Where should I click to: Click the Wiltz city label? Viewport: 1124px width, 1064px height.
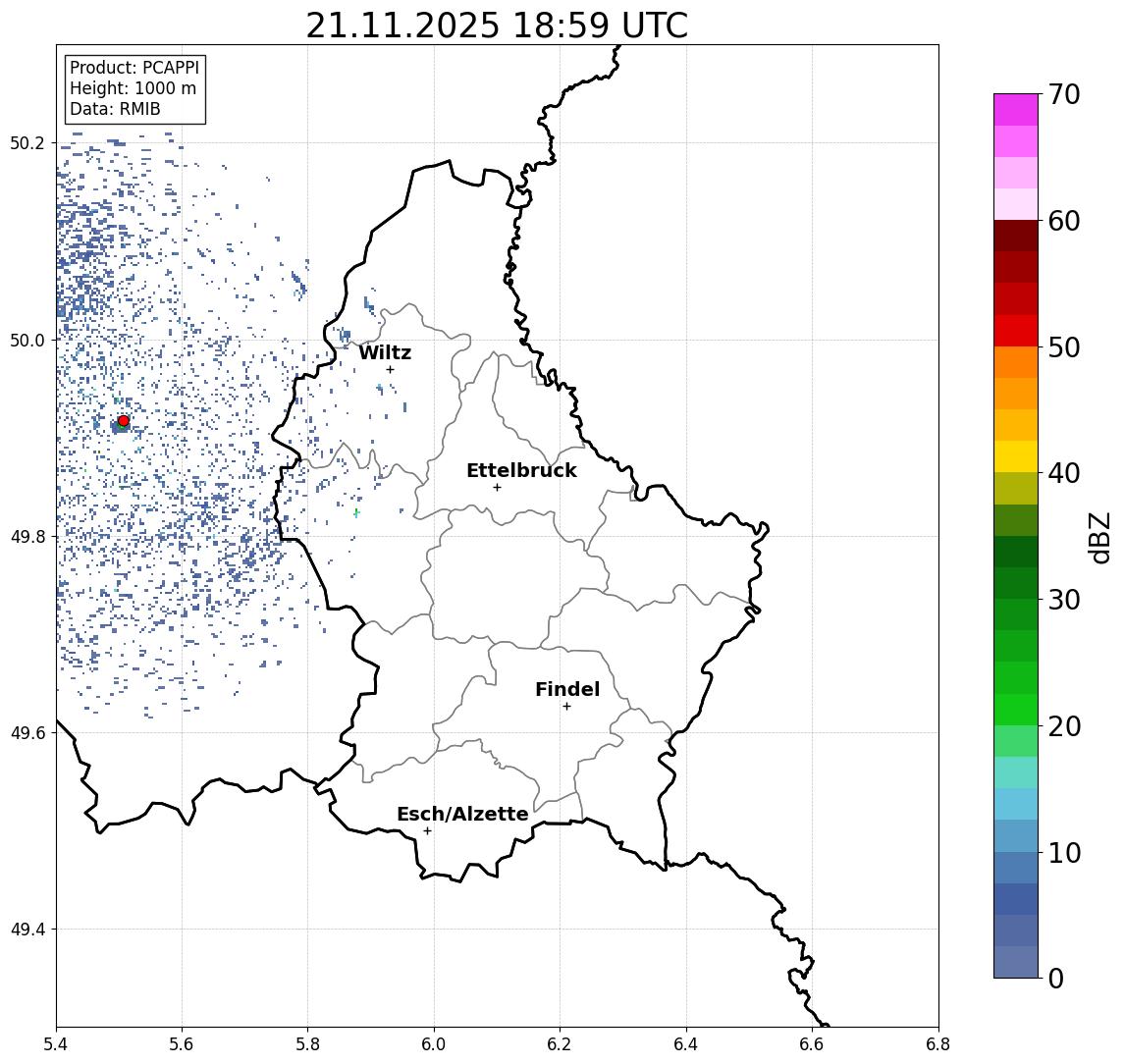385,352
